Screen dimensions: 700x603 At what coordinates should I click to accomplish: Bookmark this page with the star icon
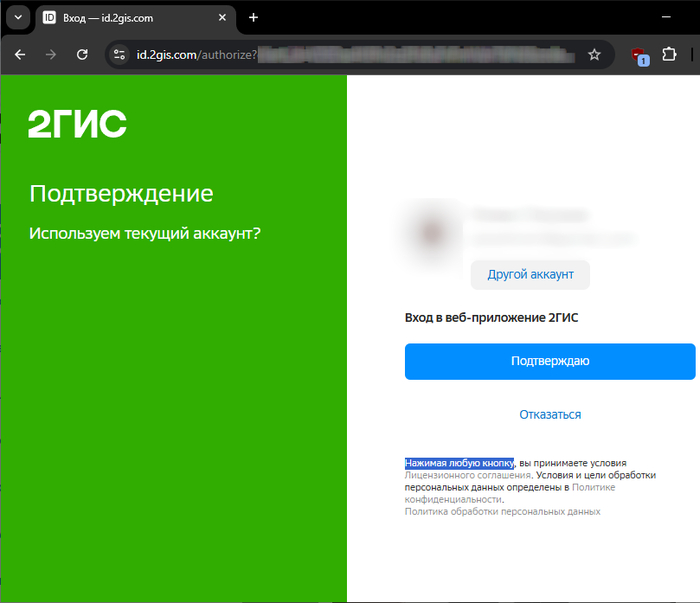pyautogui.click(x=594, y=55)
